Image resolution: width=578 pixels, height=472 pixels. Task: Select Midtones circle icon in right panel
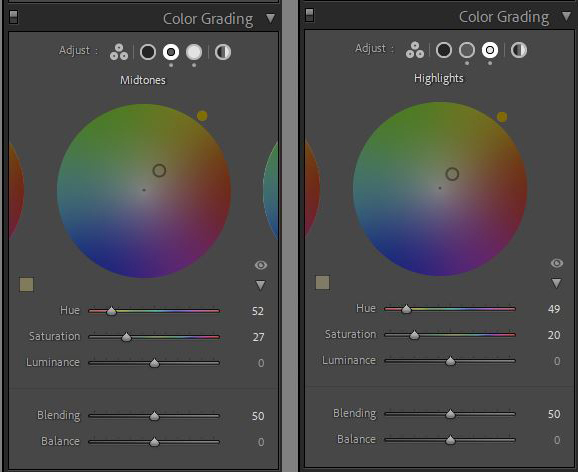pos(467,50)
